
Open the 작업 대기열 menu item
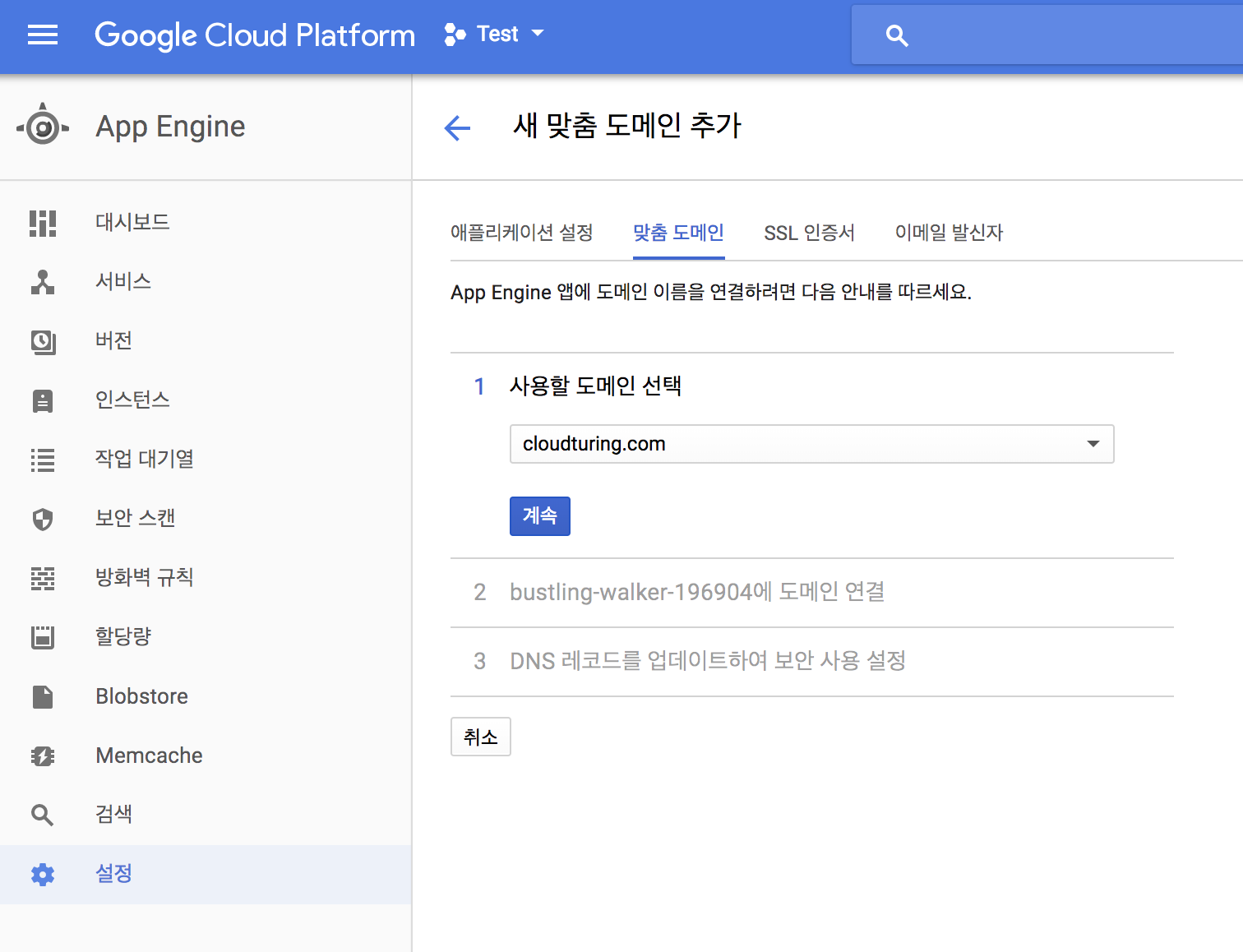[206, 459]
